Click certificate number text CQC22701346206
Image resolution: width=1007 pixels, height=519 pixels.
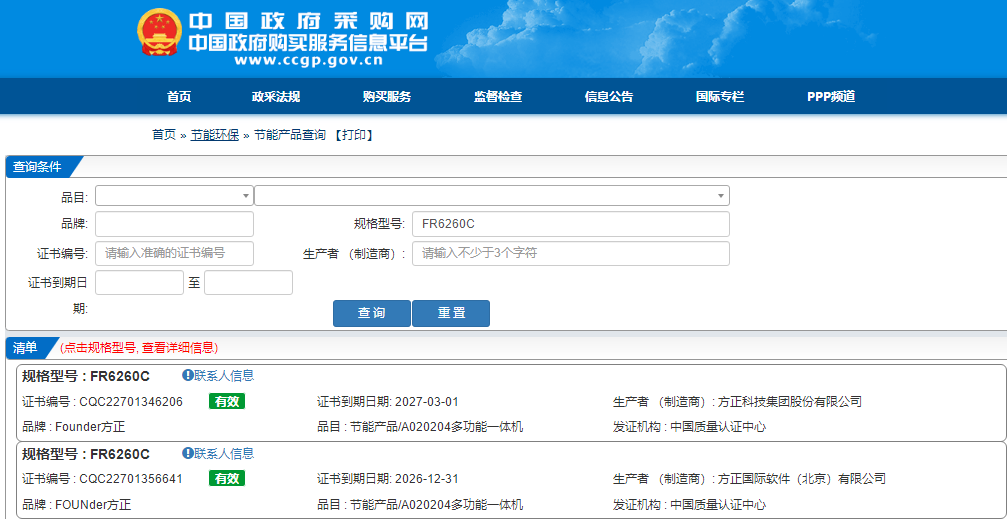pyautogui.click(x=131, y=402)
